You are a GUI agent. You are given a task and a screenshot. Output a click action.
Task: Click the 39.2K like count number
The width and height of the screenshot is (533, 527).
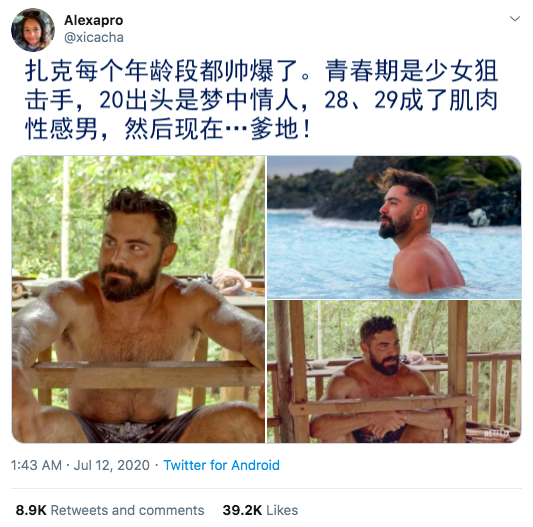(242, 510)
